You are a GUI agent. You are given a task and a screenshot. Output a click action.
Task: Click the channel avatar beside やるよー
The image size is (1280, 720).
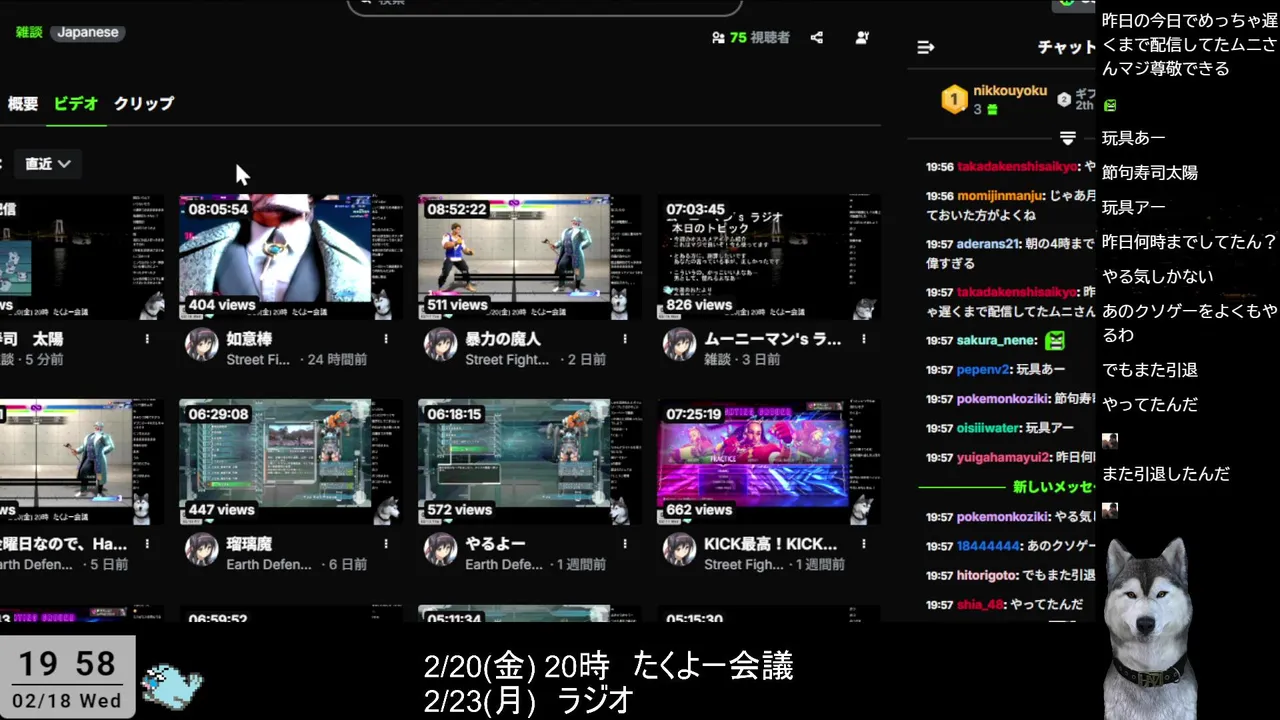click(x=440, y=549)
